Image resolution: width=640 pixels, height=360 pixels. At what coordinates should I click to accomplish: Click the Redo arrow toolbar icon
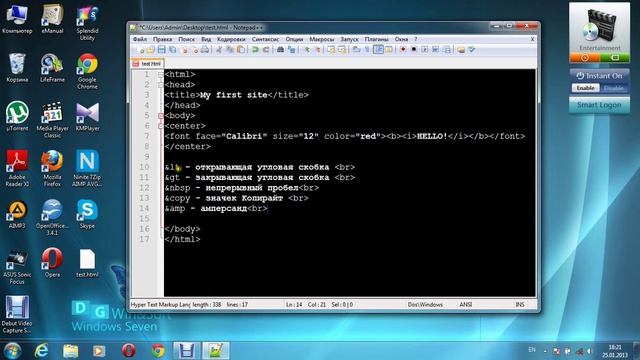pyautogui.click(x=266, y=49)
